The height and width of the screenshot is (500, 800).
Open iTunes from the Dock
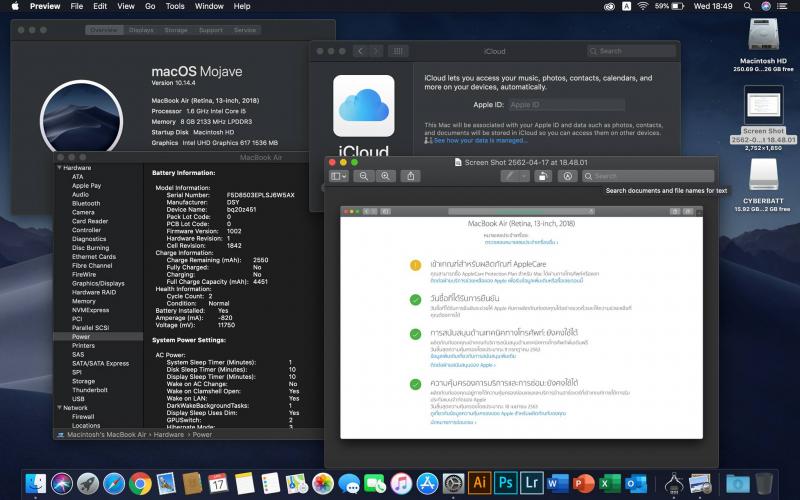point(401,483)
